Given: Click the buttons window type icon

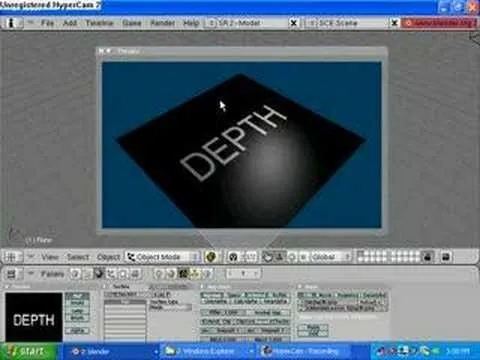Looking at the screenshot, I should point(11,274).
